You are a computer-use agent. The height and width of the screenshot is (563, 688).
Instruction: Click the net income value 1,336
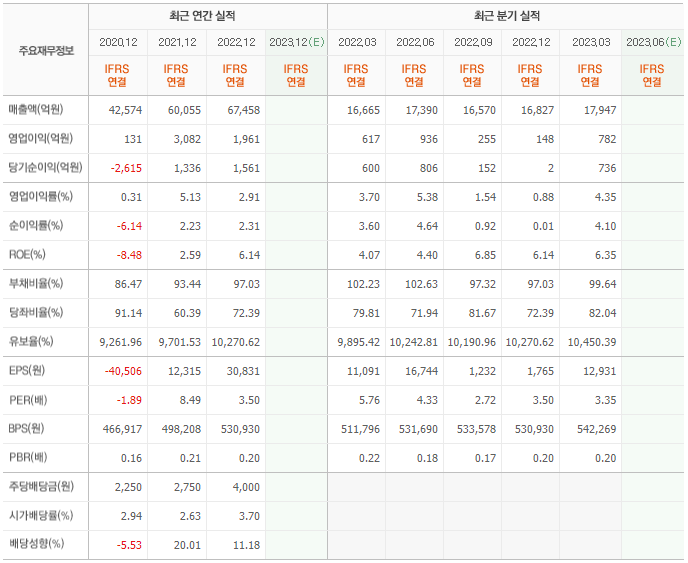[187, 168]
